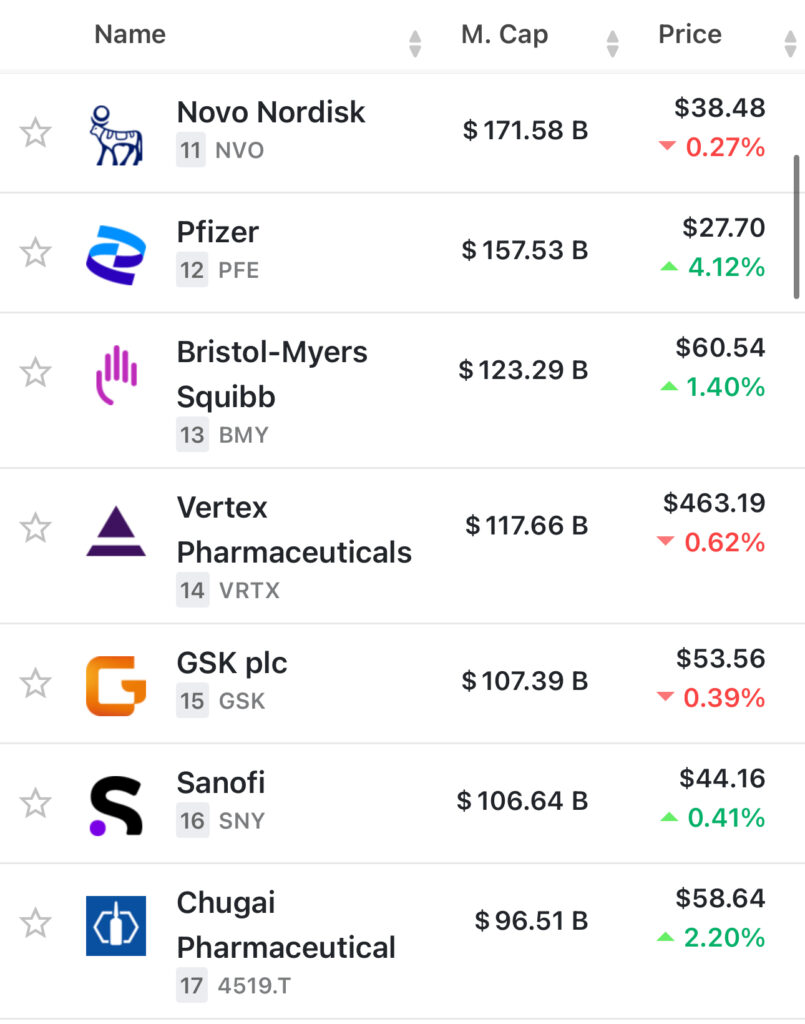The height and width of the screenshot is (1024, 805).
Task: Click the Vertex Pharmaceuticals triangle logo
Action: pyautogui.click(x=115, y=530)
